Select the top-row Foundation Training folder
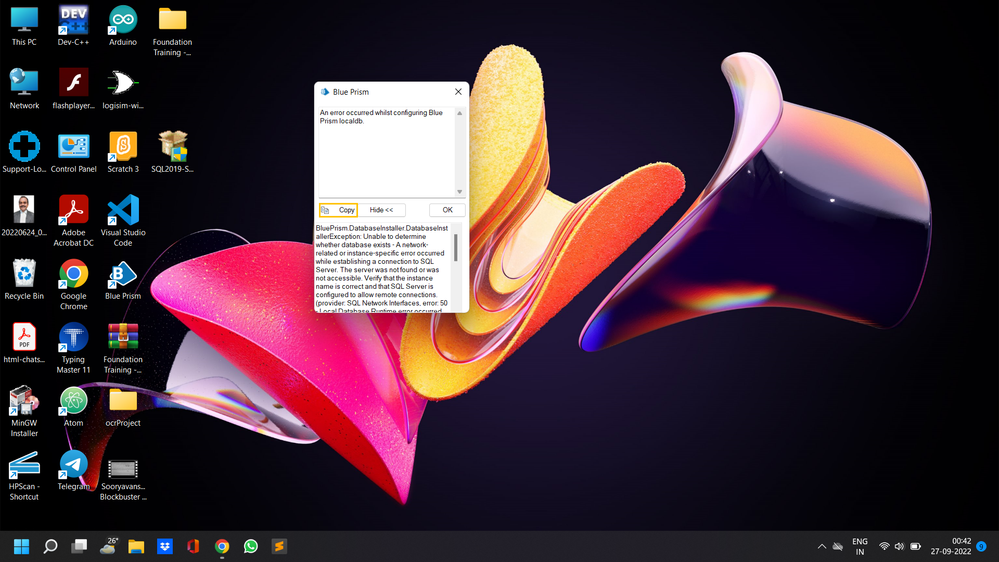999x562 pixels. coord(172,31)
